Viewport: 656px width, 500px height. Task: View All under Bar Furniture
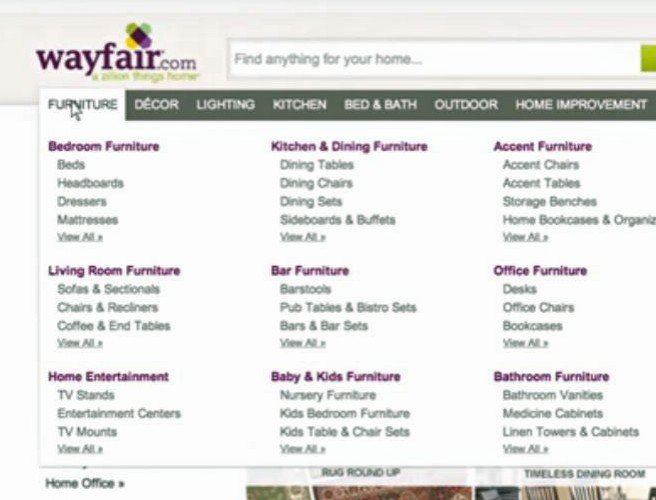tap(302, 343)
